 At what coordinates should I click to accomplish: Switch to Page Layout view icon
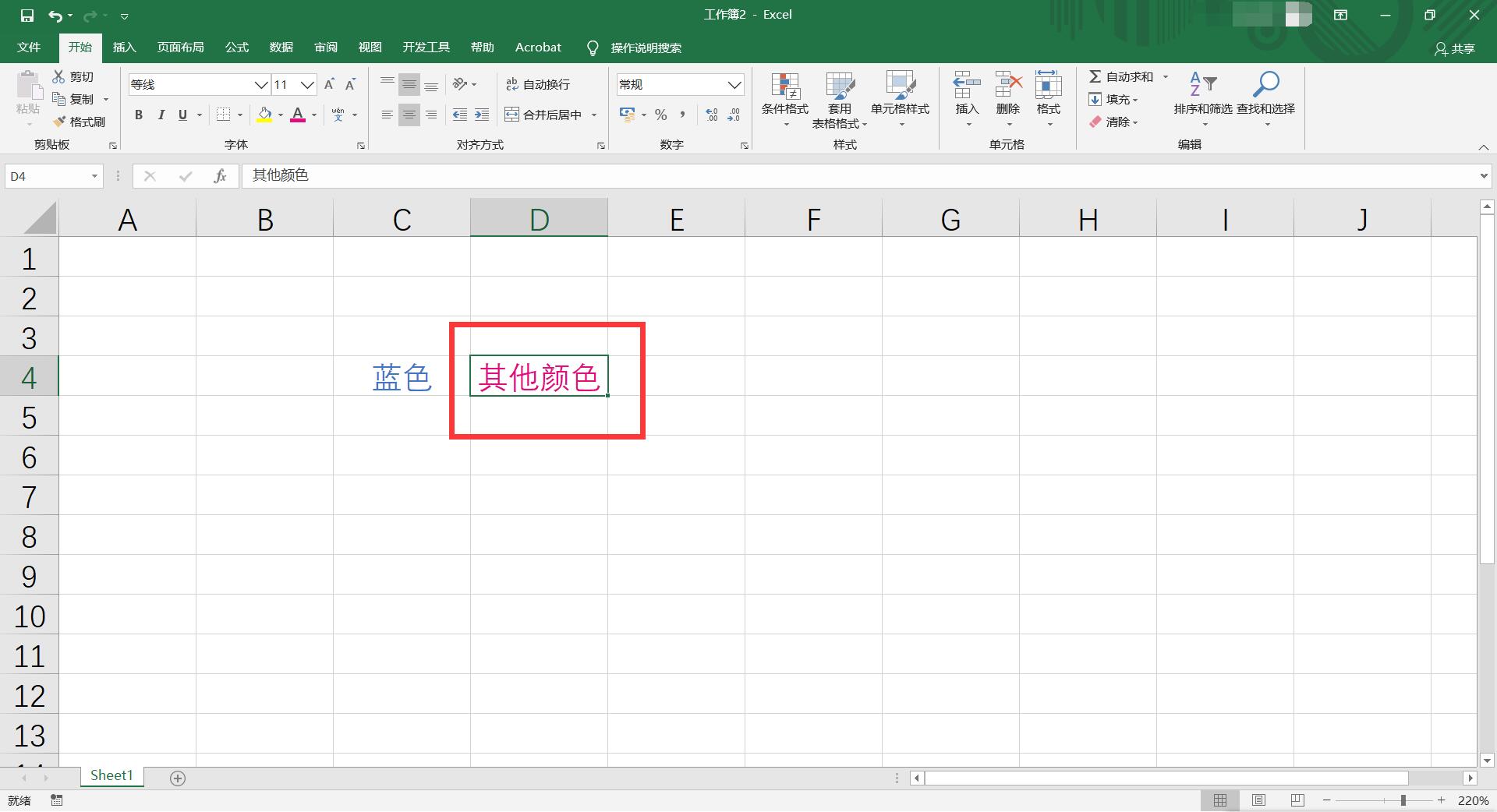[1259, 800]
